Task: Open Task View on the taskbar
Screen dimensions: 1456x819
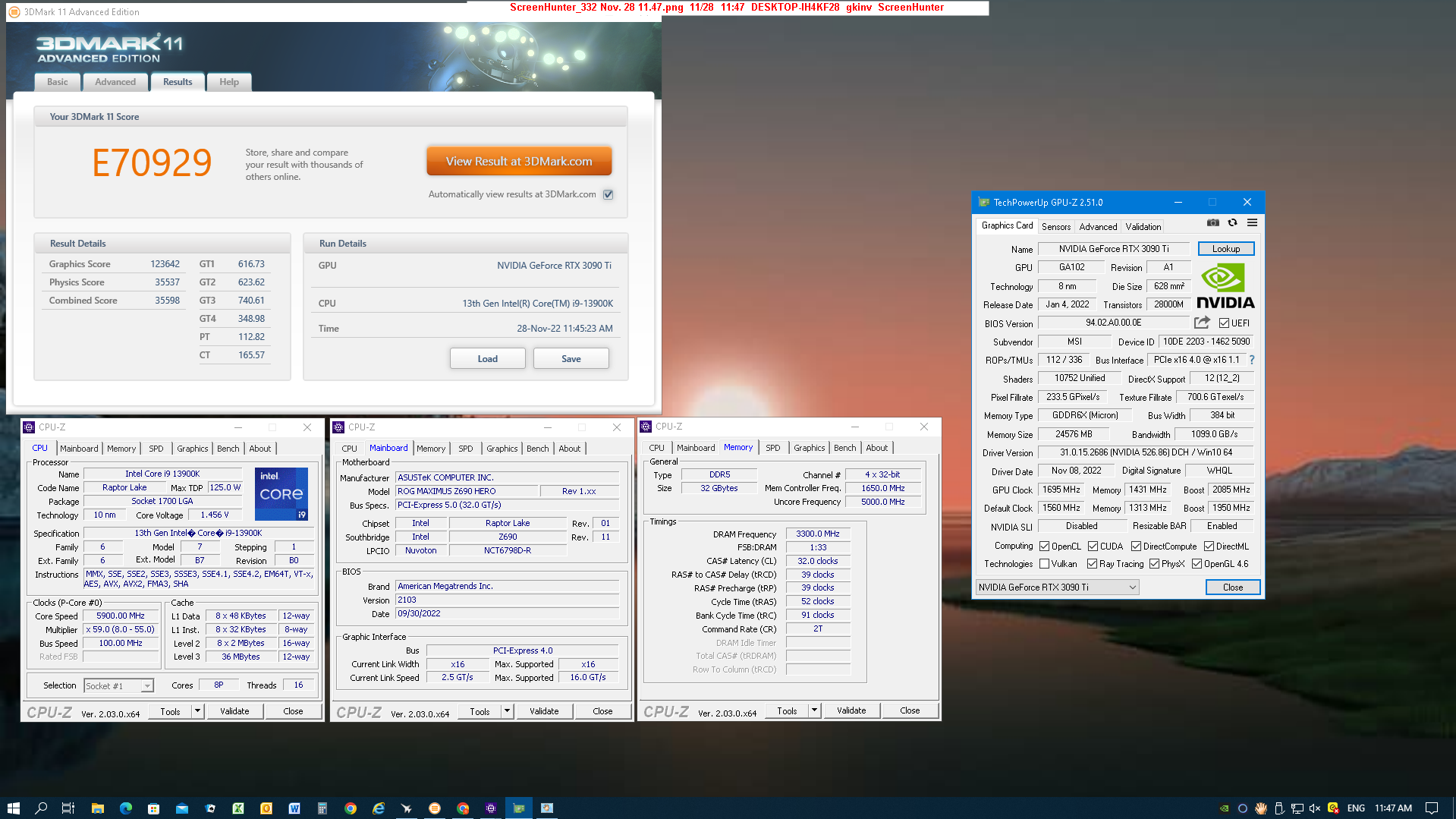Action: [68, 808]
